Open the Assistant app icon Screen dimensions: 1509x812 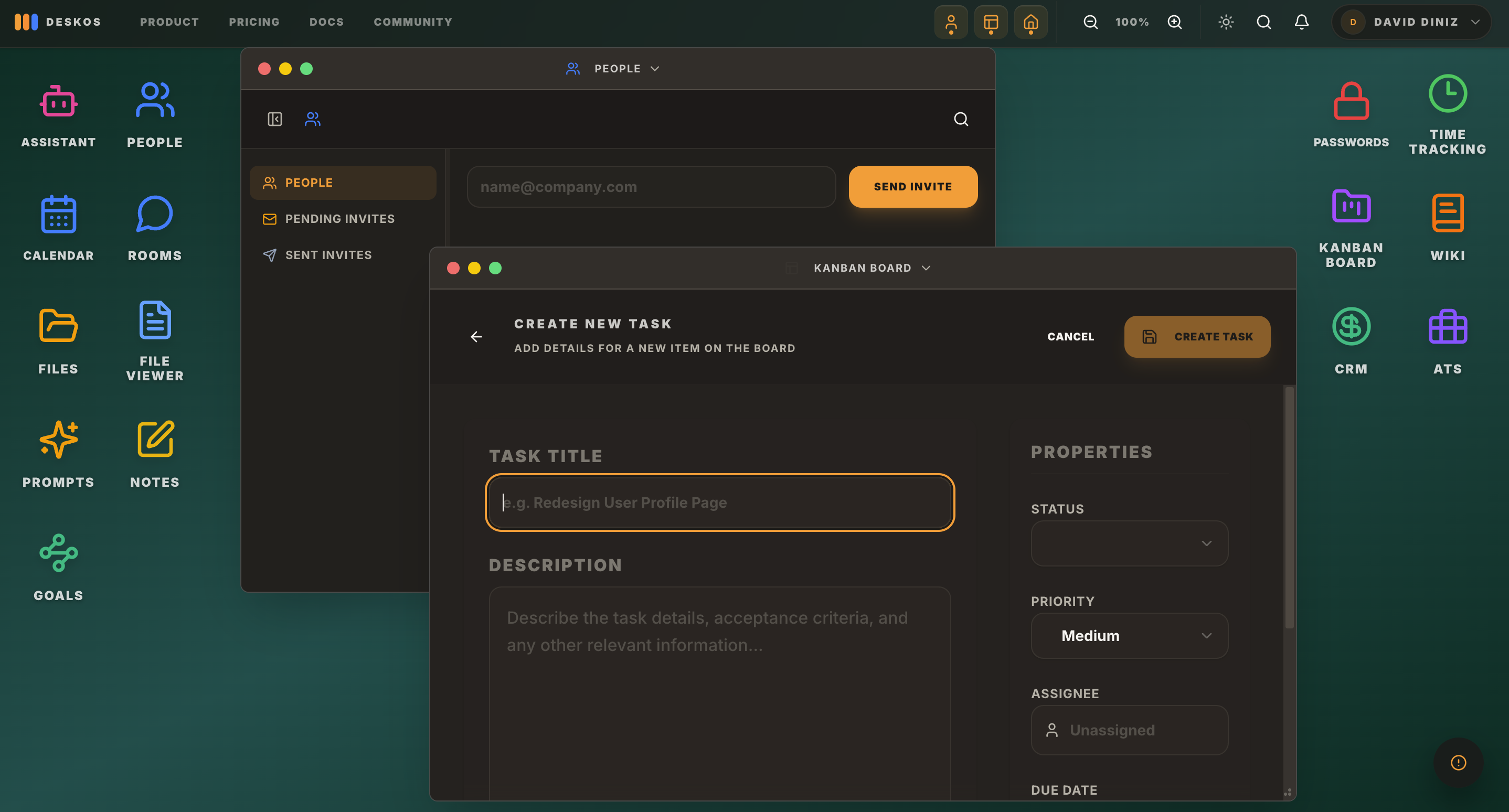point(58,102)
